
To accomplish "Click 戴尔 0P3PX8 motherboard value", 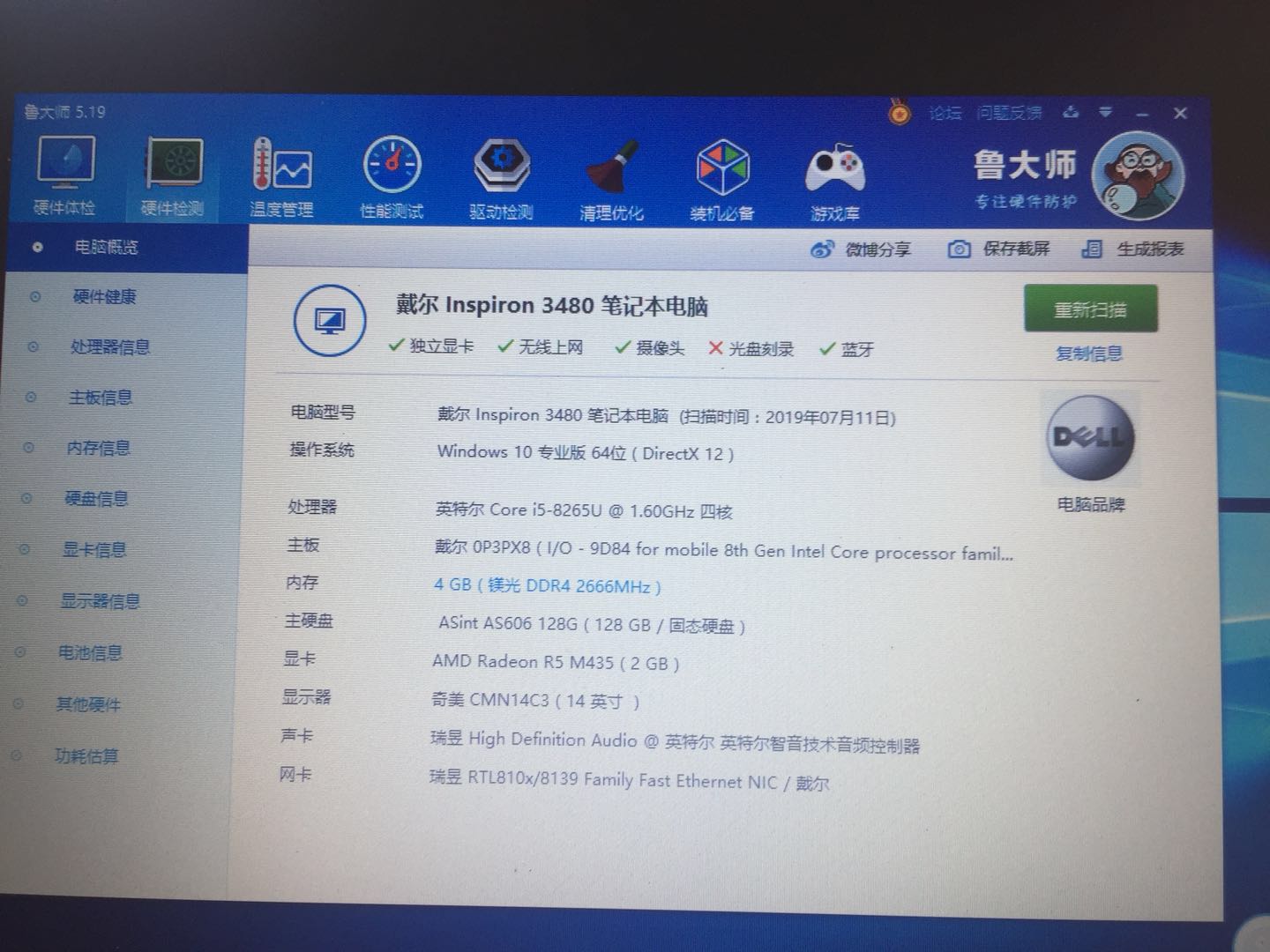I will tap(723, 551).
